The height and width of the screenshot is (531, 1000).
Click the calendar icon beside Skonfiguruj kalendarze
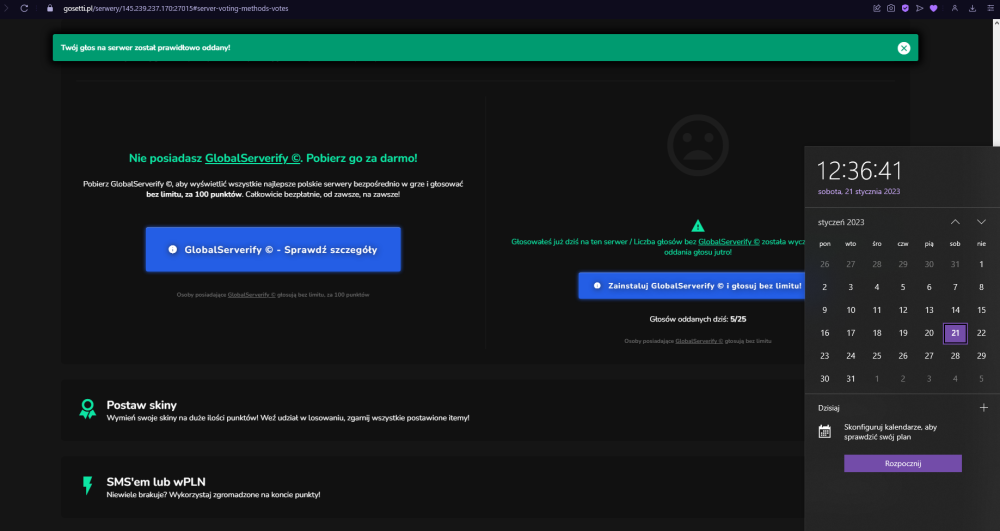(825, 432)
